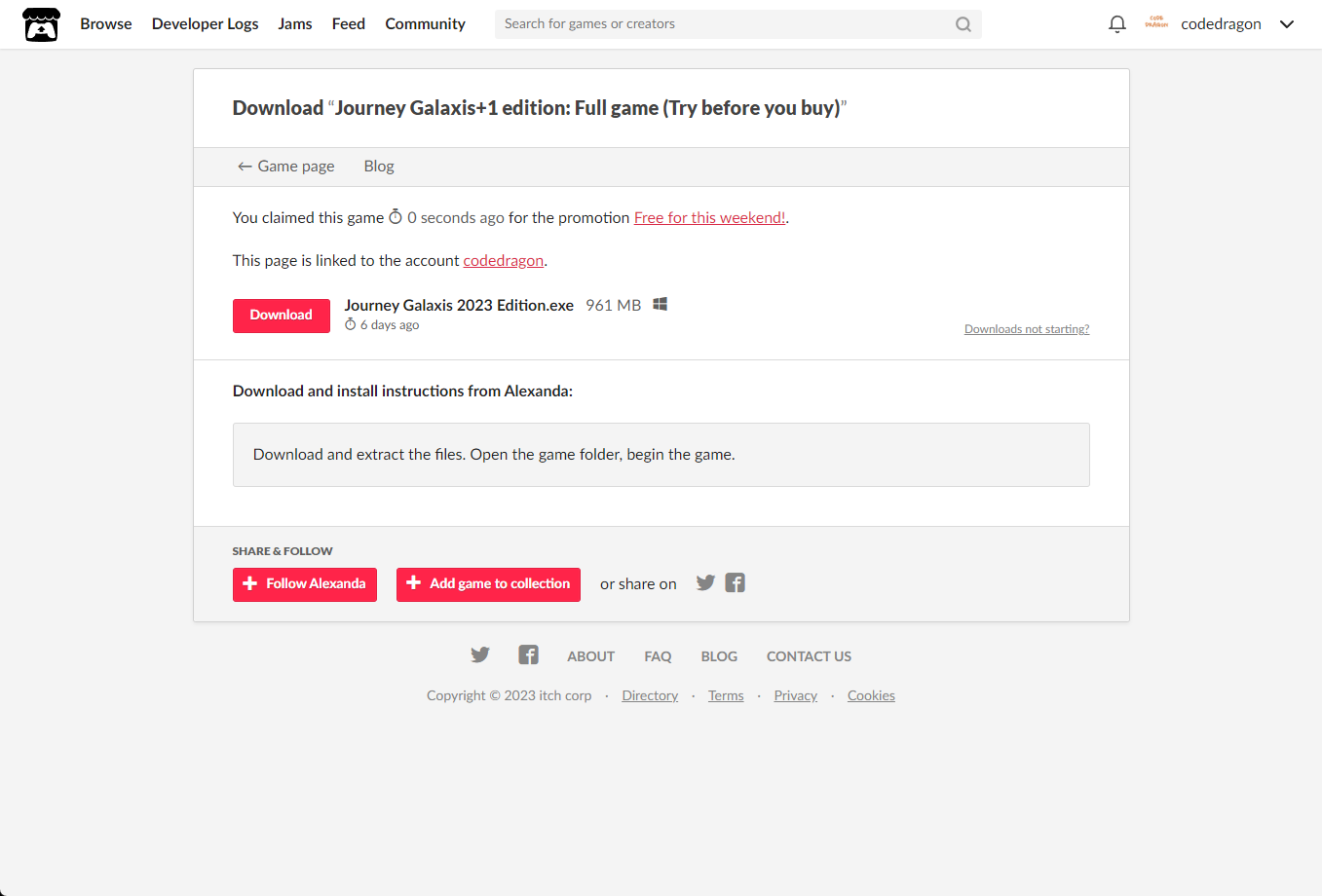
Task: Click the clock icon by claimed time
Action: pos(396,216)
